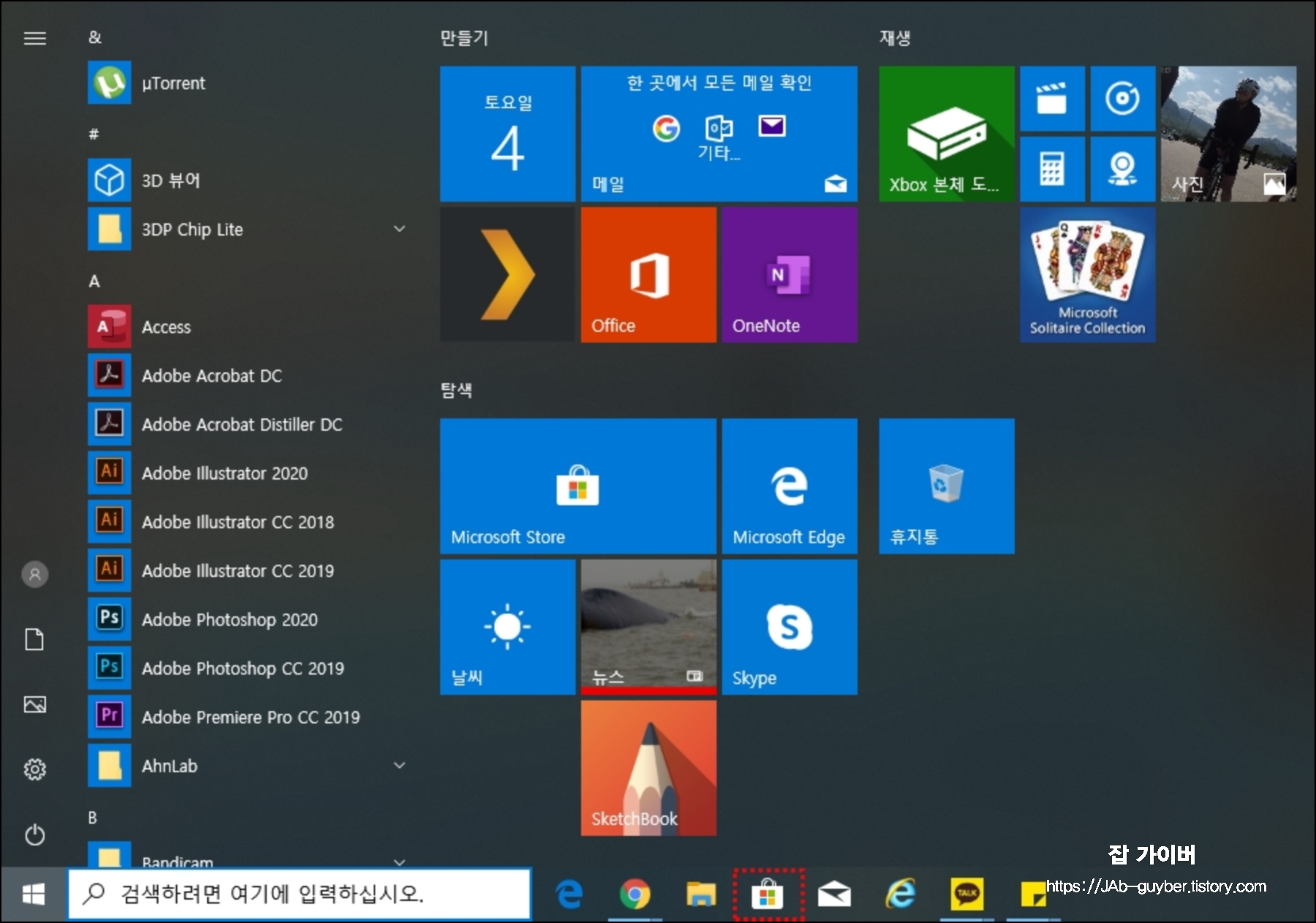
Task: Open Adobe Illustrator CC 2018
Action: click(x=249, y=521)
